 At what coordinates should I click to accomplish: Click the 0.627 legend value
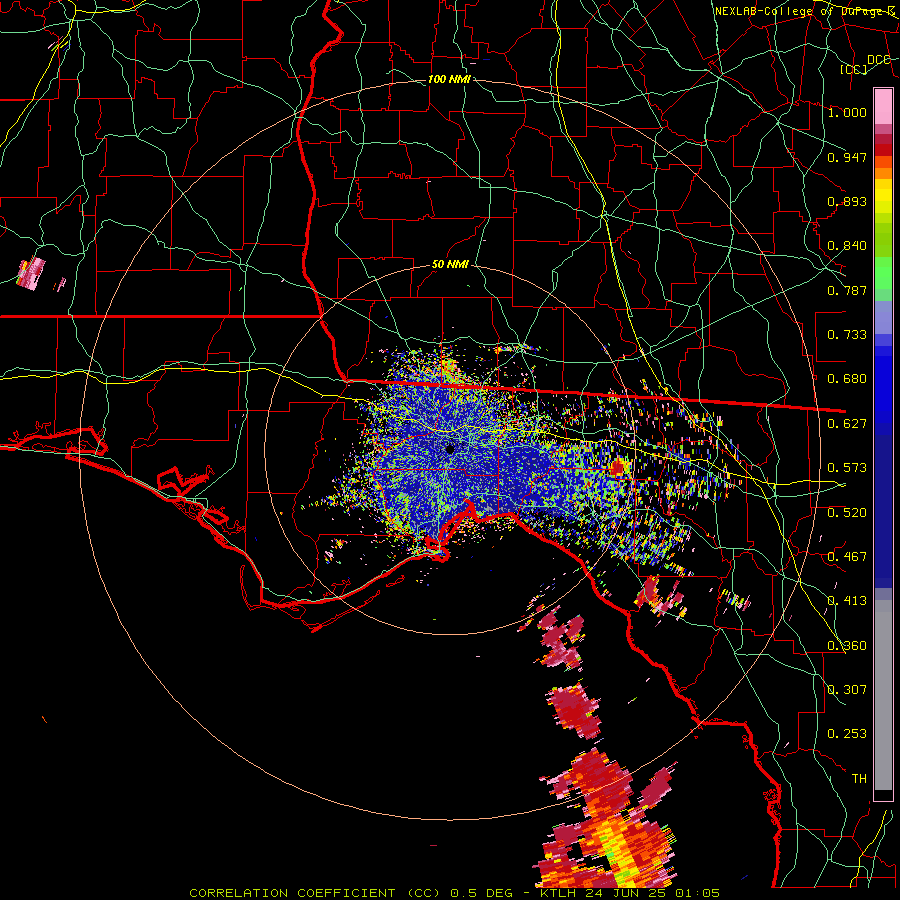tap(847, 424)
